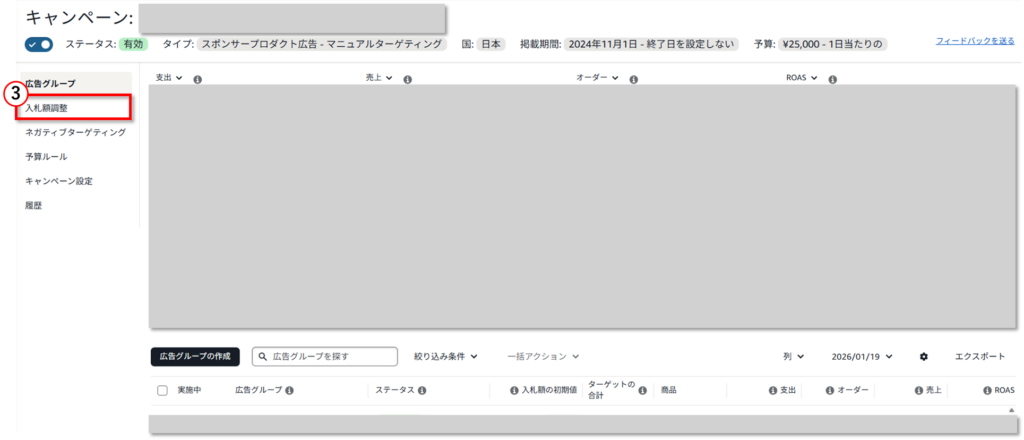This screenshot has height=440, width=1024.
Task: Click info icon next to ステータス column
Action: [x=422, y=390]
